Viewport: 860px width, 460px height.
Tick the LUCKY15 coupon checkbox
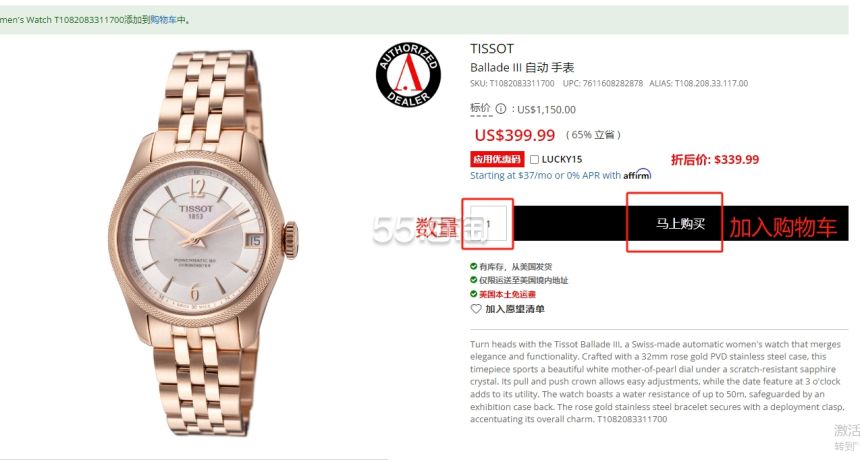pyautogui.click(x=534, y=160)
